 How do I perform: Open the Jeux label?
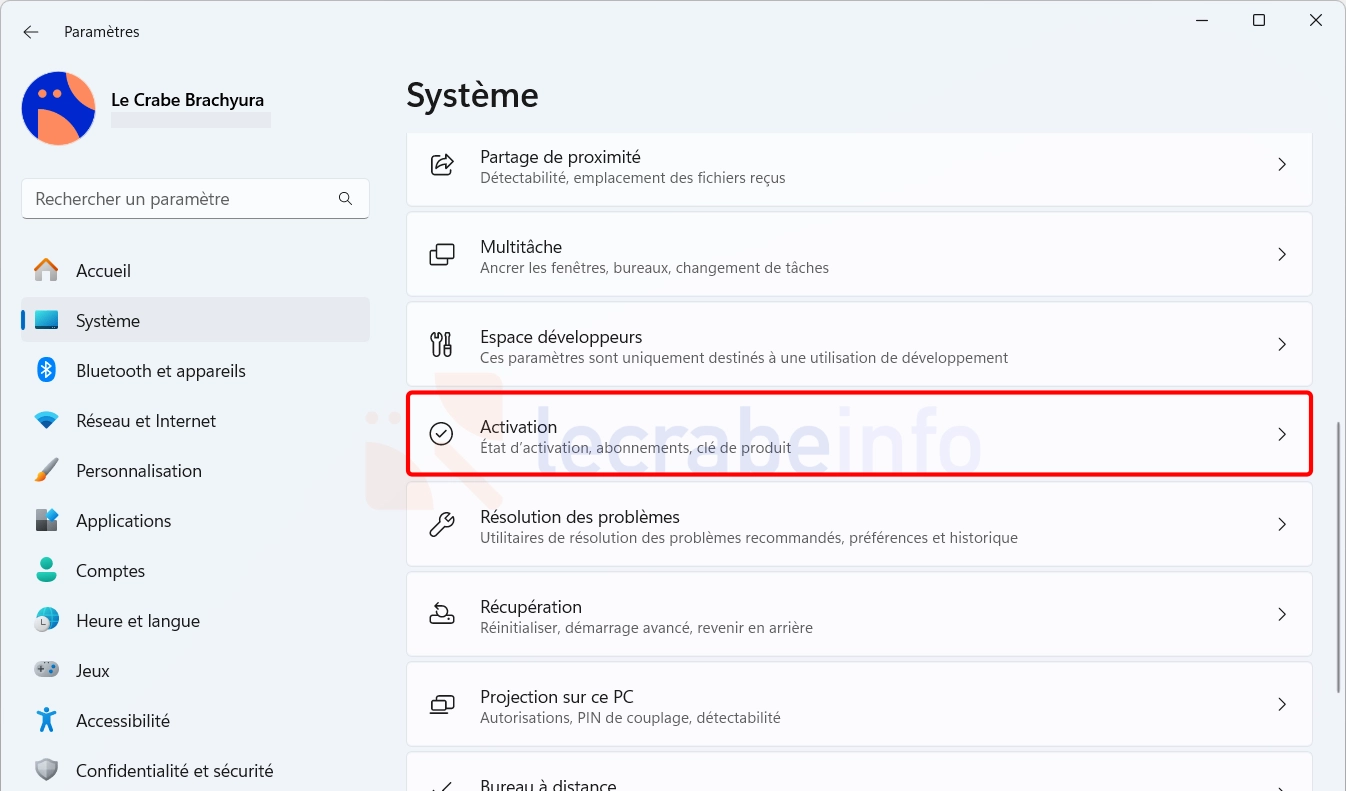[x=93, y=671]
